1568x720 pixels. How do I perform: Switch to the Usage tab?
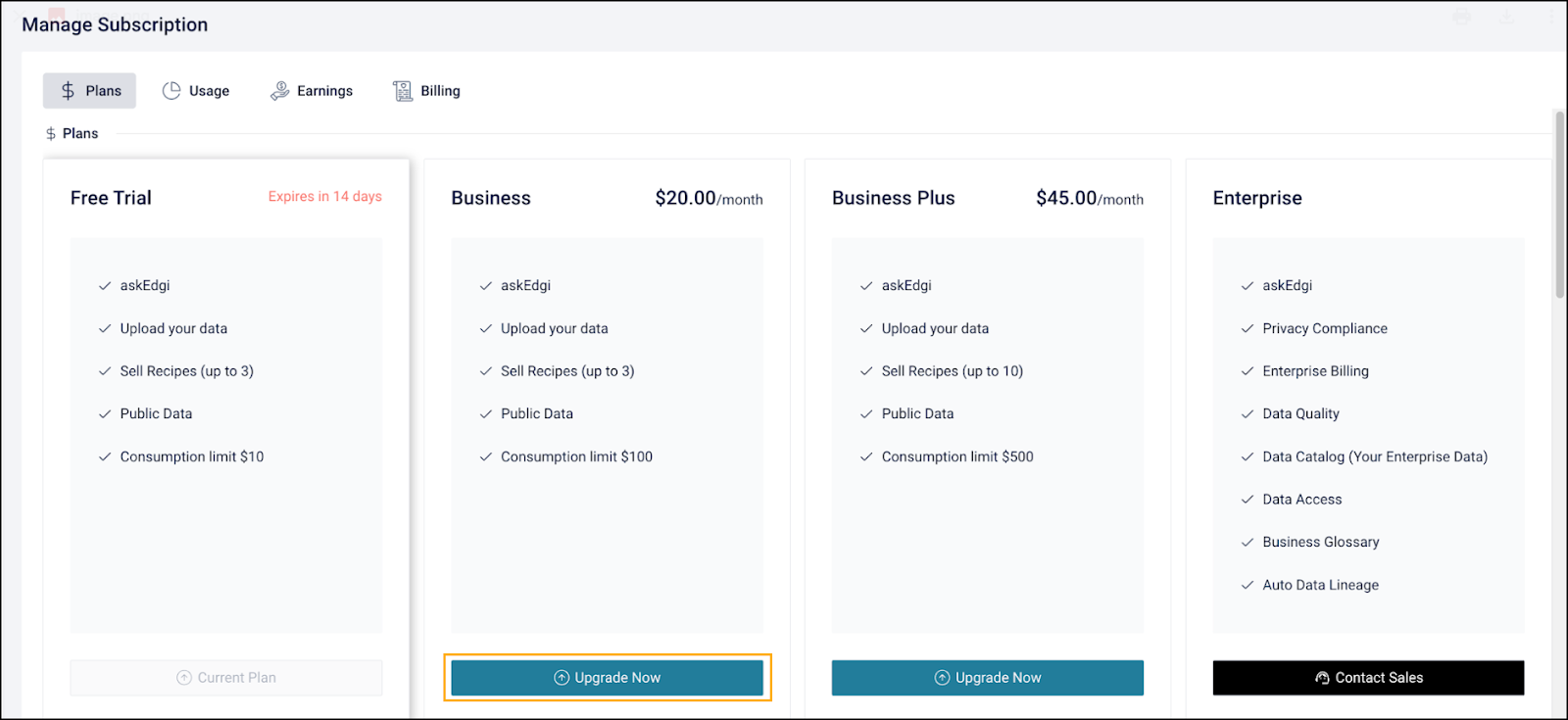[x=196, y=91]
